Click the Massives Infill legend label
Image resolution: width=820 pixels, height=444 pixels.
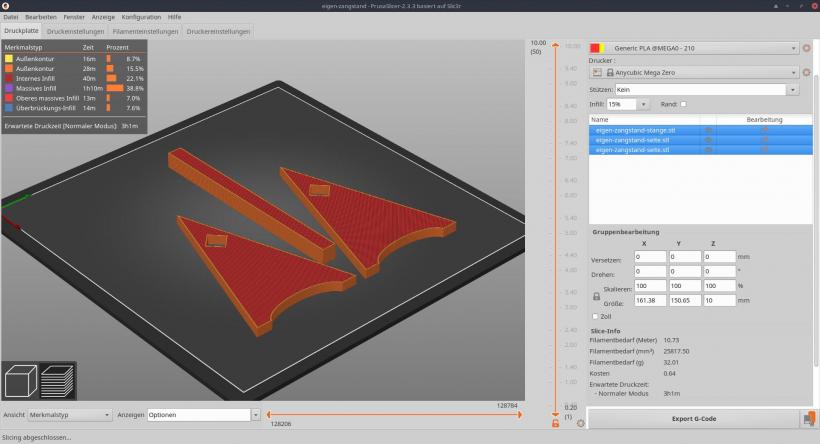coord(36,88)
